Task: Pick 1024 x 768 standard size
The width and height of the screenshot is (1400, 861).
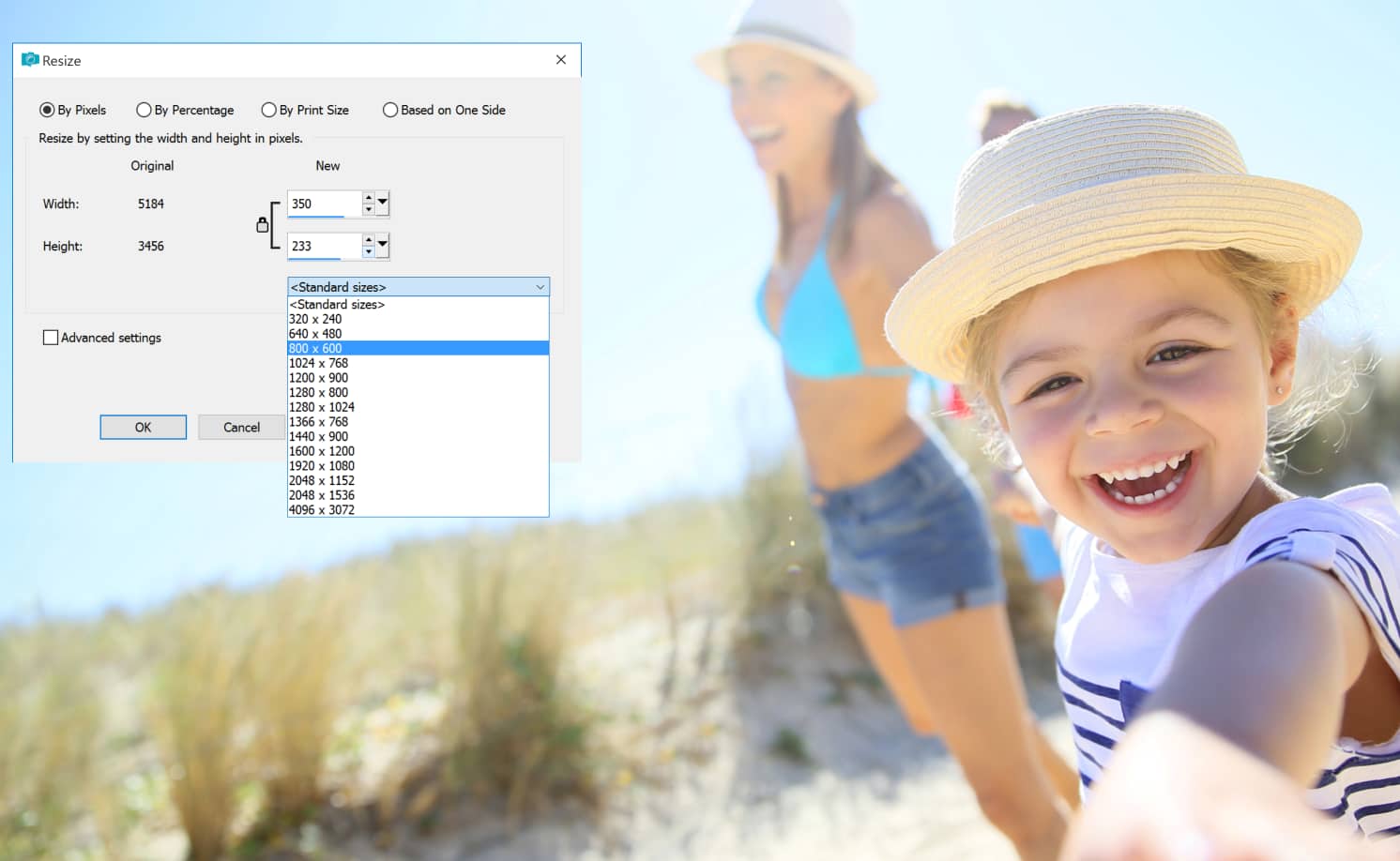Action: [418, 363]
